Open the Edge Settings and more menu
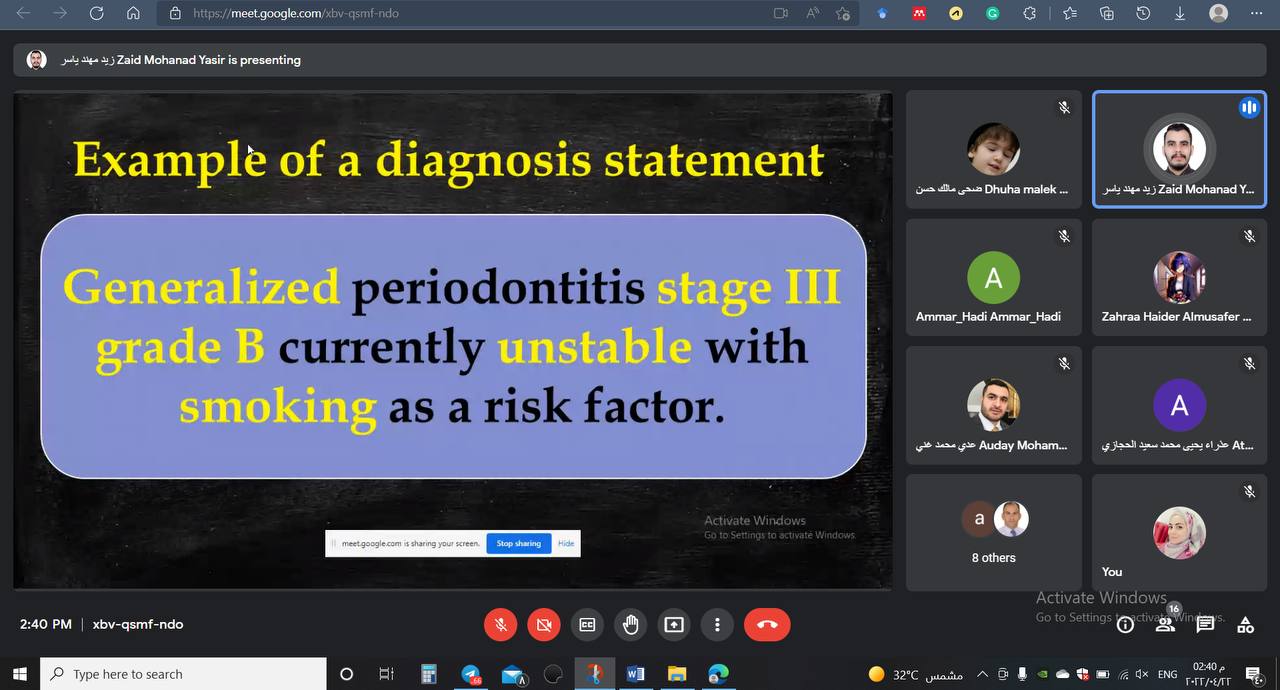The image size is (1280, 690). [x=1257, y=14]
